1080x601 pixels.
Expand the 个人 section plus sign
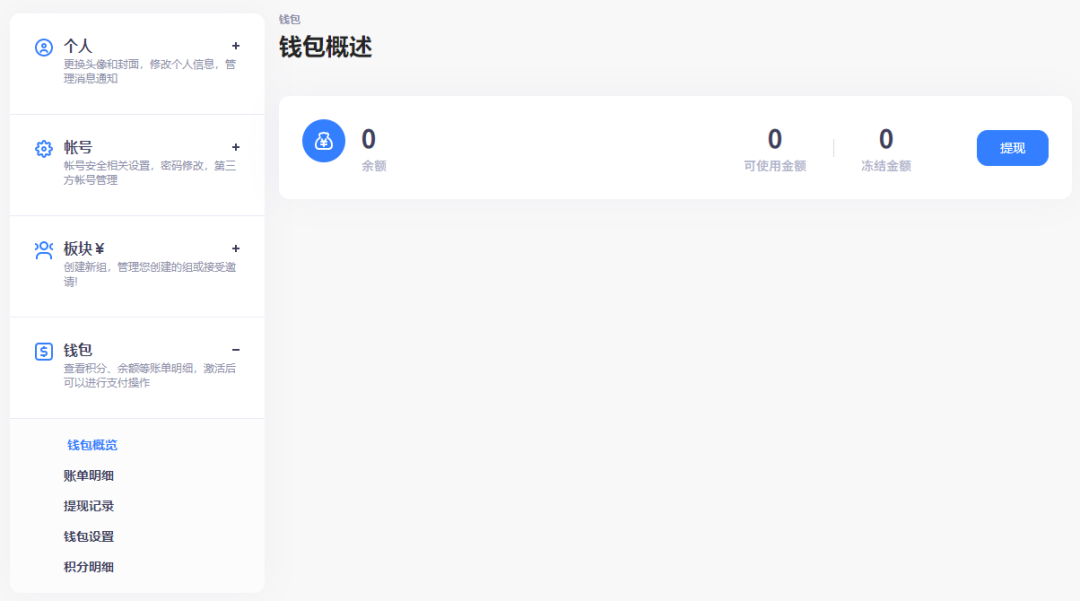tap(236, 46)
